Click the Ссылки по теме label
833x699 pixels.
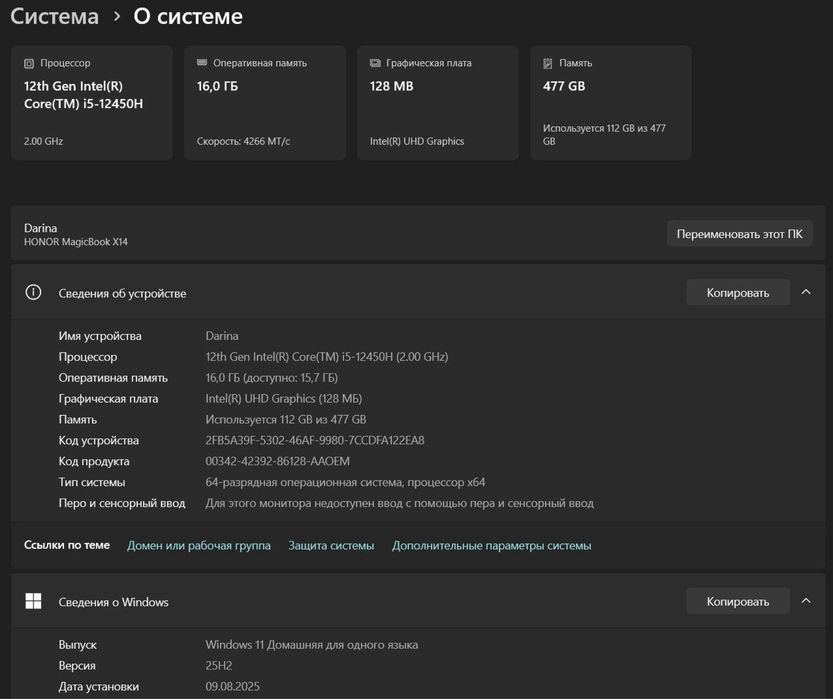tap(67, 545)
